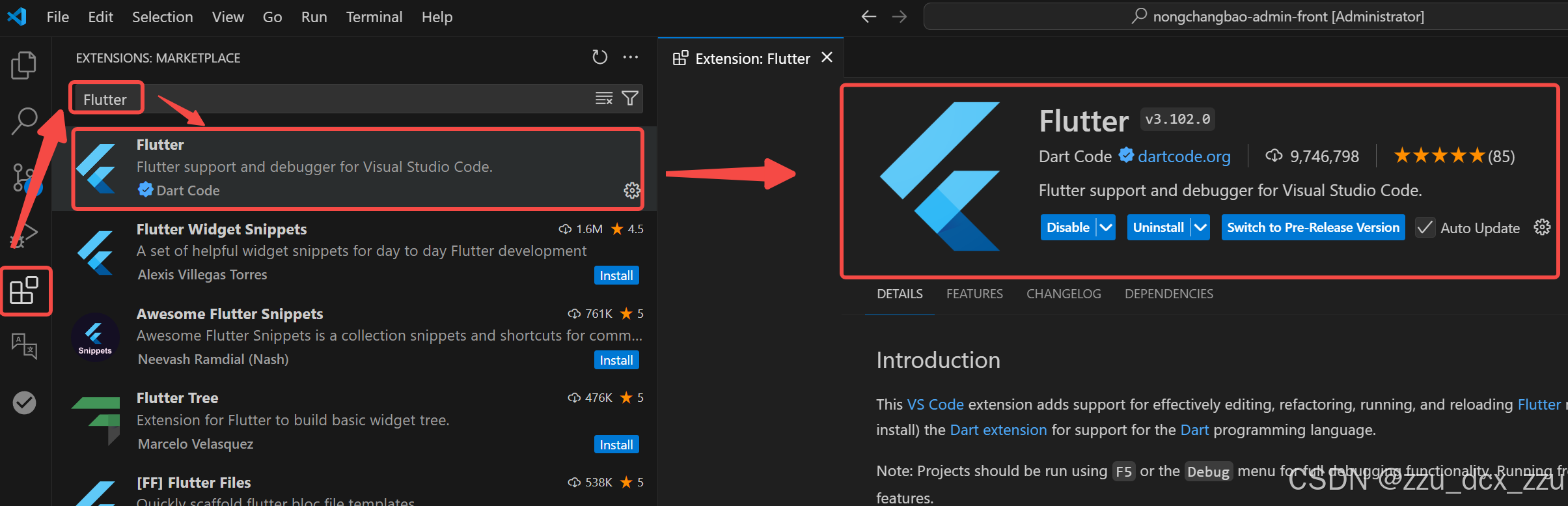Open the checkmark icon in activity bar
This screenshot has height=506, width=1568.
coord(24,402)
